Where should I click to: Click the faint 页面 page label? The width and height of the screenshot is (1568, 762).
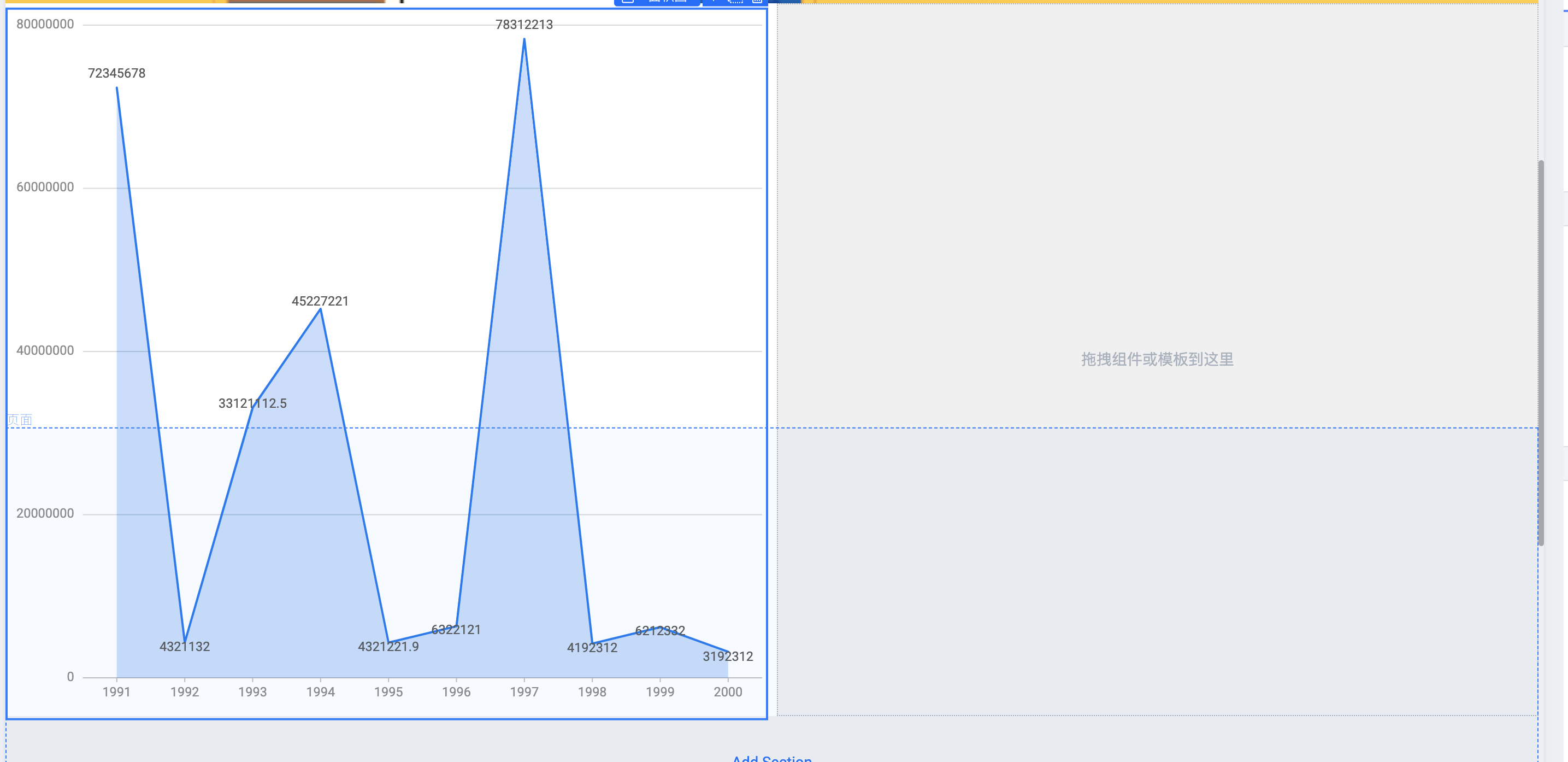coord(20,420)
